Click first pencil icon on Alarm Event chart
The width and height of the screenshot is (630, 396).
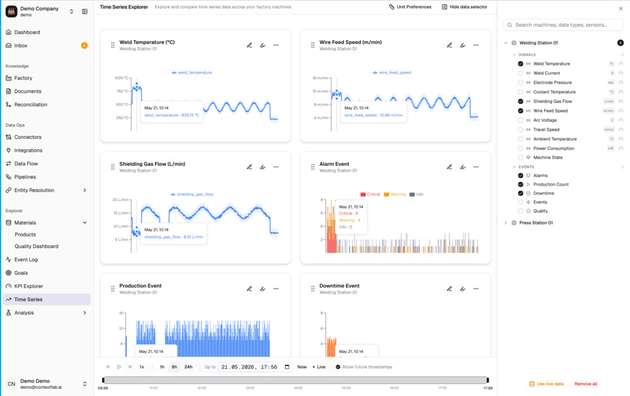click(449, 167)
